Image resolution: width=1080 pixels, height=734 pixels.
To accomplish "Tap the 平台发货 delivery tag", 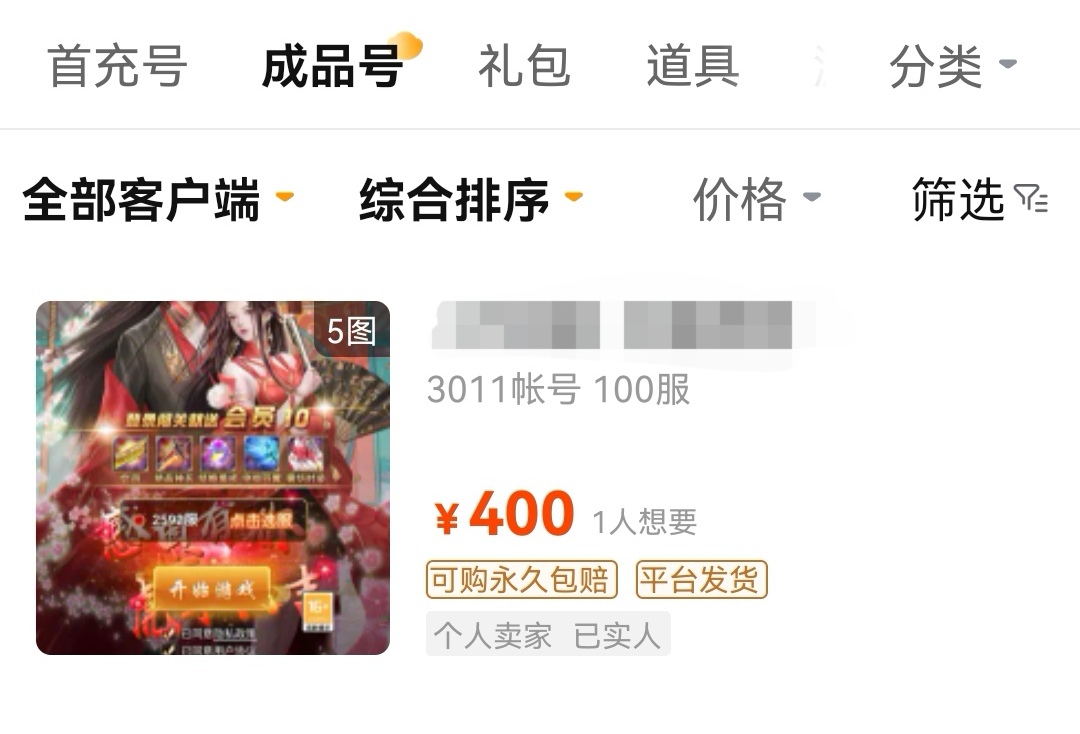I will click(x=701, y=579).
